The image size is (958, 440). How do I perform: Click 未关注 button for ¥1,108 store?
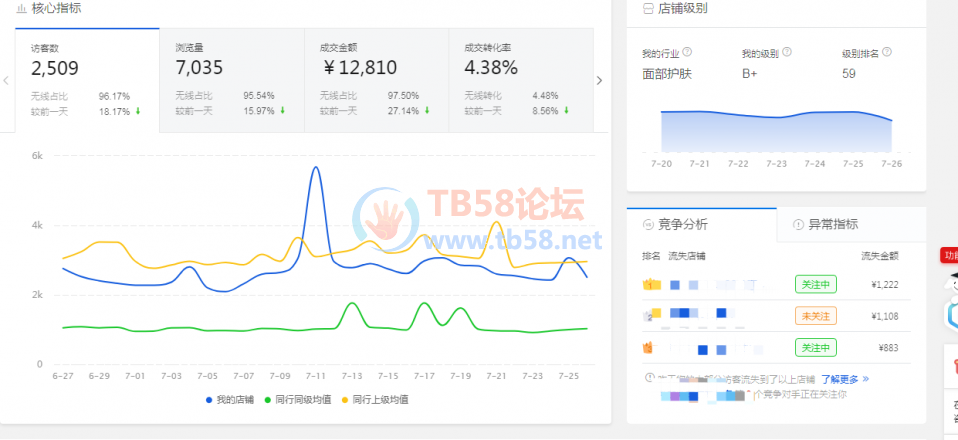pyautogui.click(x=815, y=316)
